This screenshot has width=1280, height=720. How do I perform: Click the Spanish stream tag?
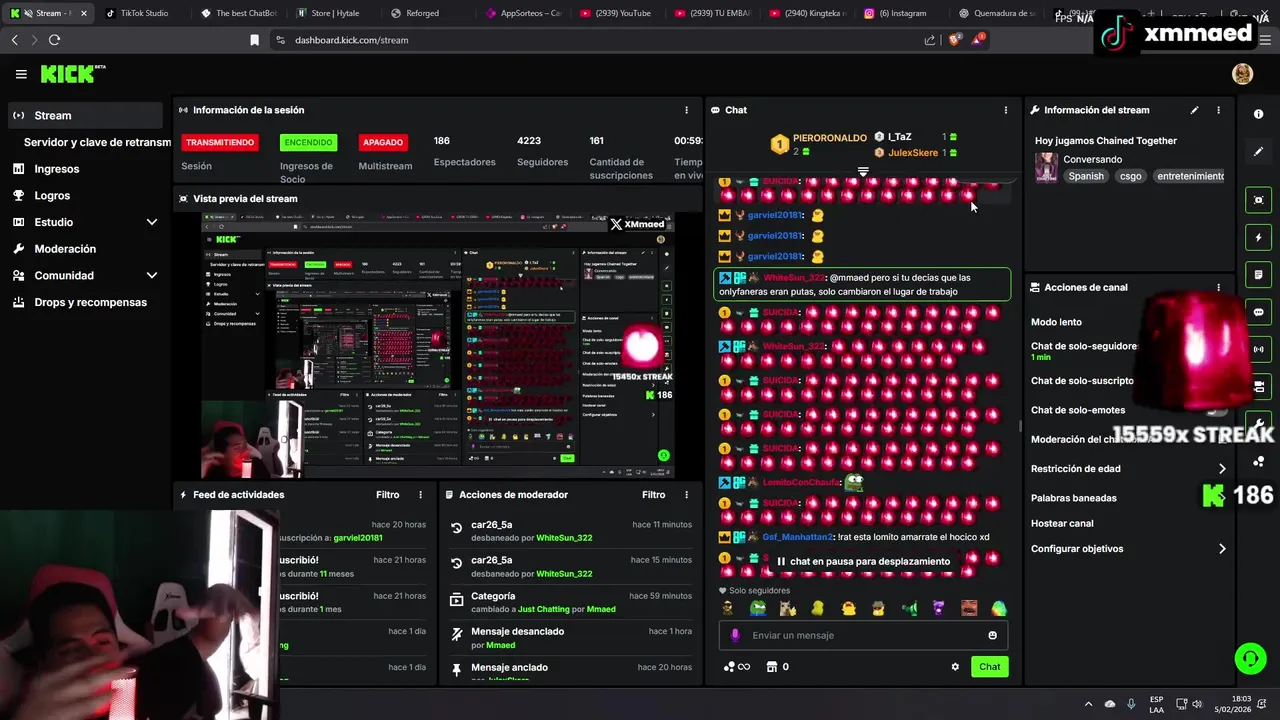click(1086, 176)
